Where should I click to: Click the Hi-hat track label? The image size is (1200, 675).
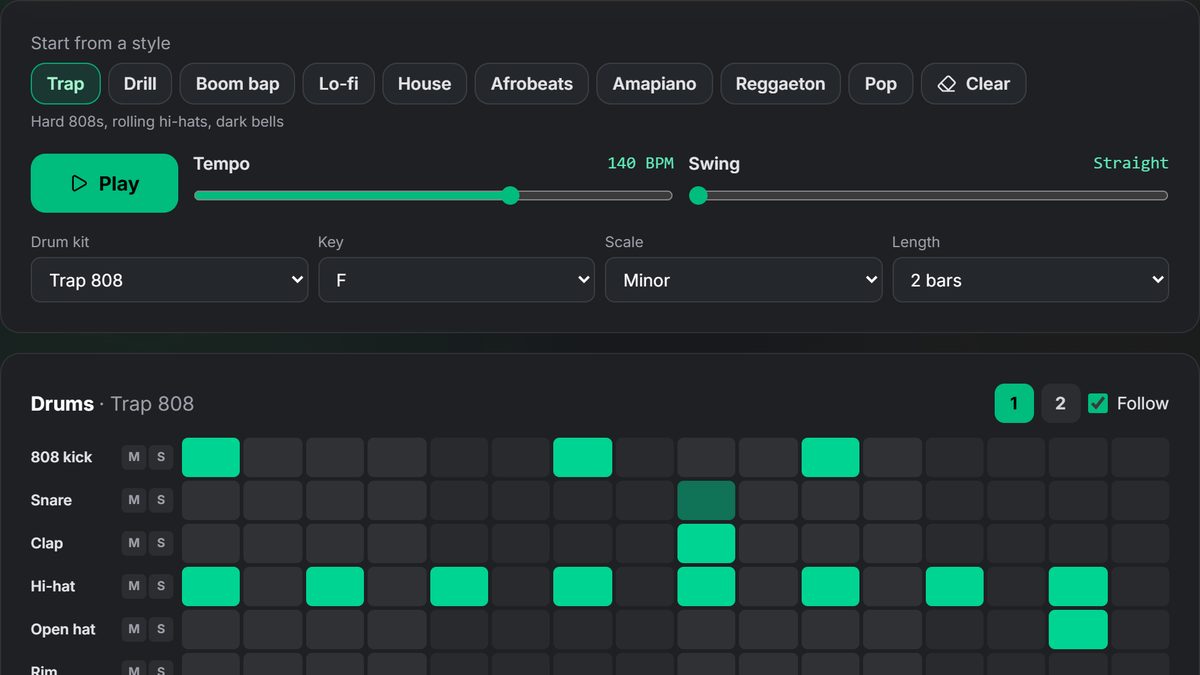coord(53,586)
